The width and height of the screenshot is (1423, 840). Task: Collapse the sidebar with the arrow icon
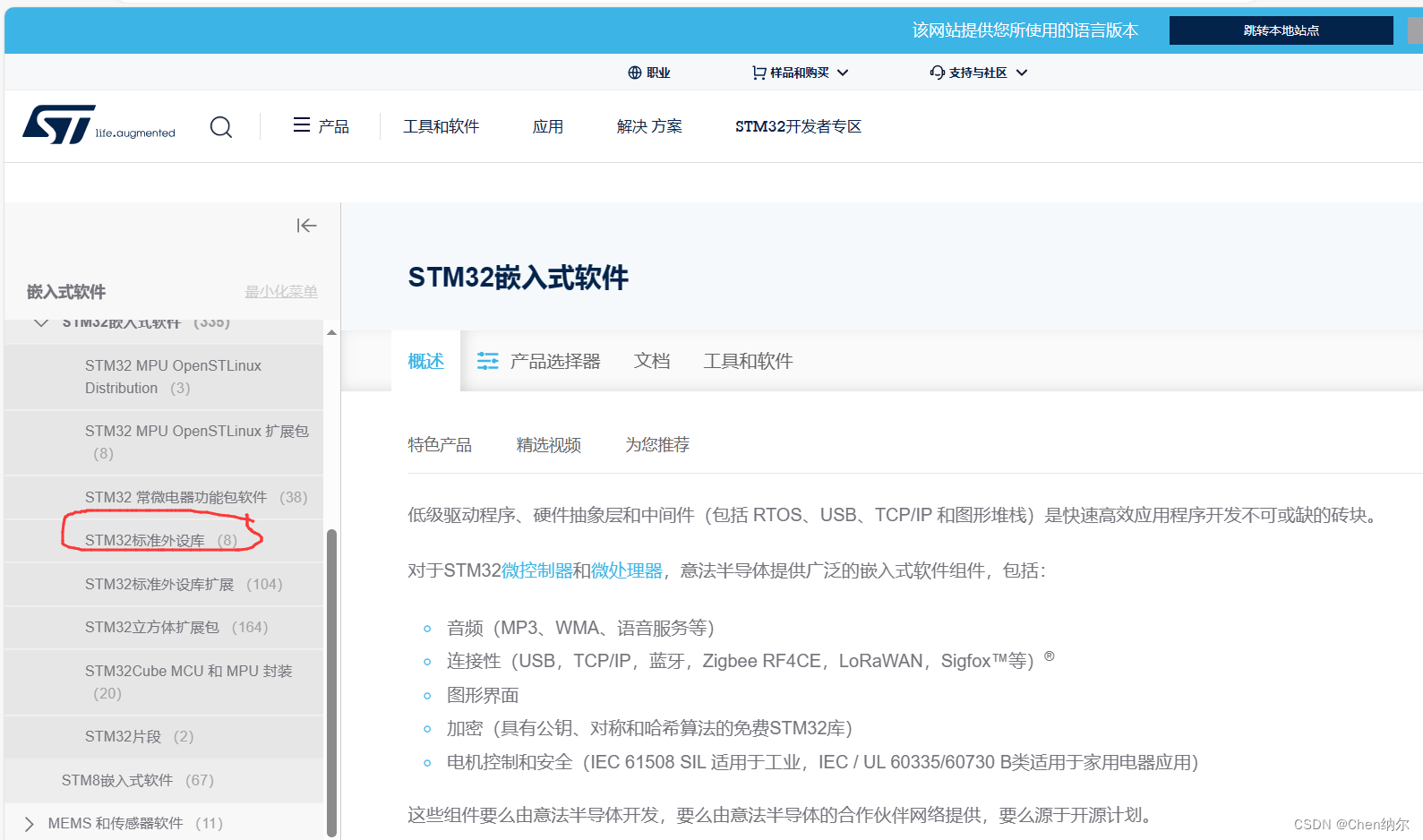[306, 226]
